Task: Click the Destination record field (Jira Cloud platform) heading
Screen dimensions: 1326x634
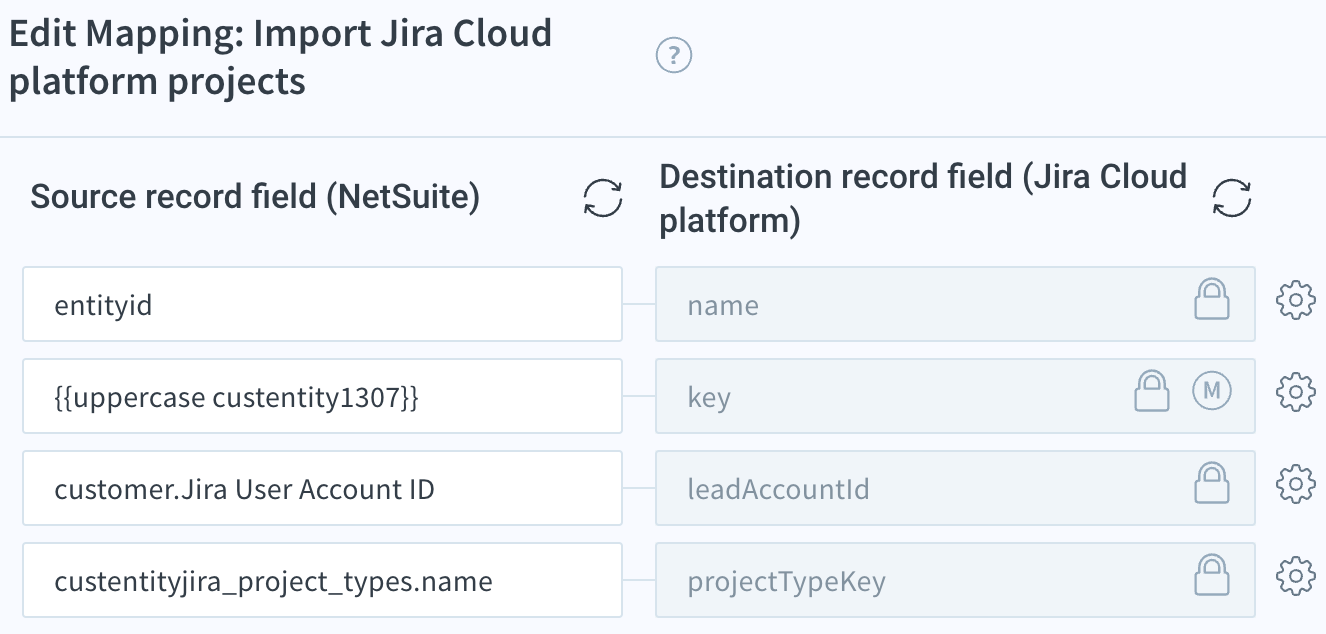Action: click(x=923, y=198)
